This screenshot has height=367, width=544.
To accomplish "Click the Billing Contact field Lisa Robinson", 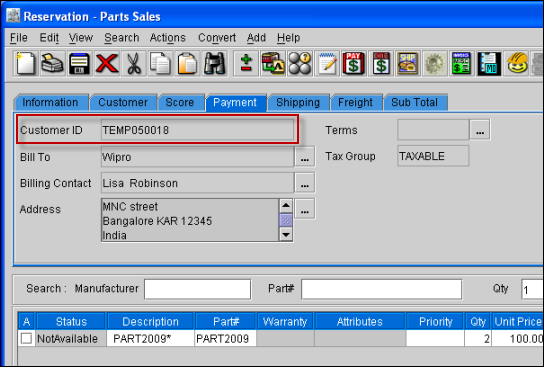I will click(x=197, y=183).
